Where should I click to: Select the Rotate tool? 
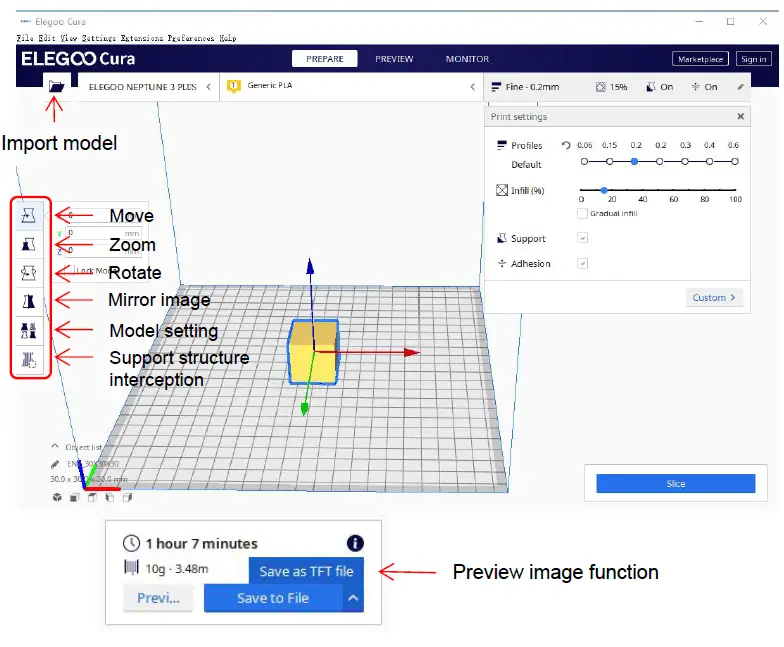(x=28, y=273)
